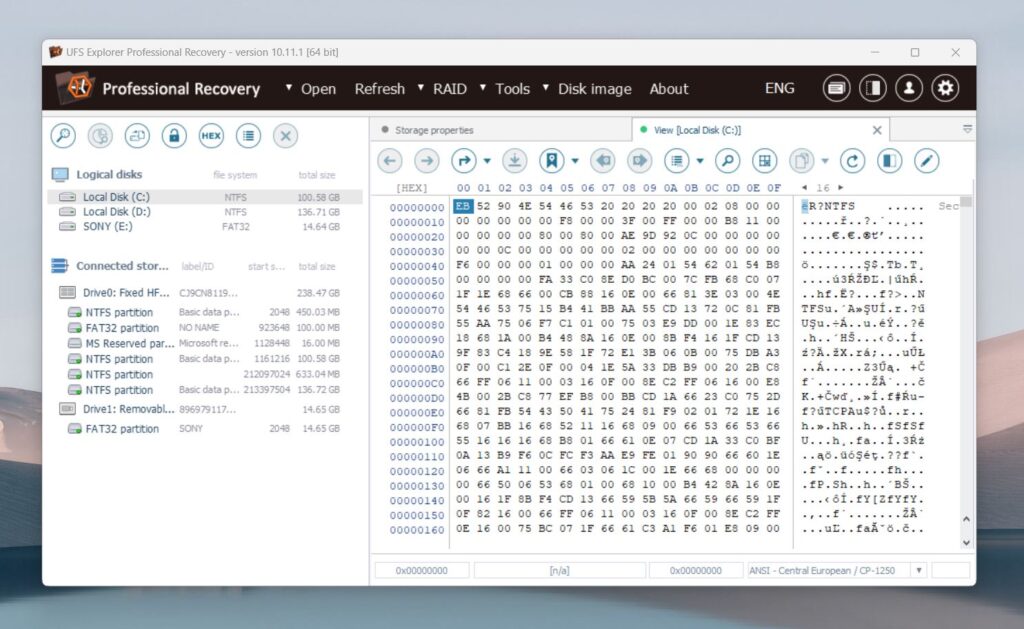Screen dimensions: 1024x629
Task: Click the decryption lock icon in the sidebar
Action: click(173, 135)
